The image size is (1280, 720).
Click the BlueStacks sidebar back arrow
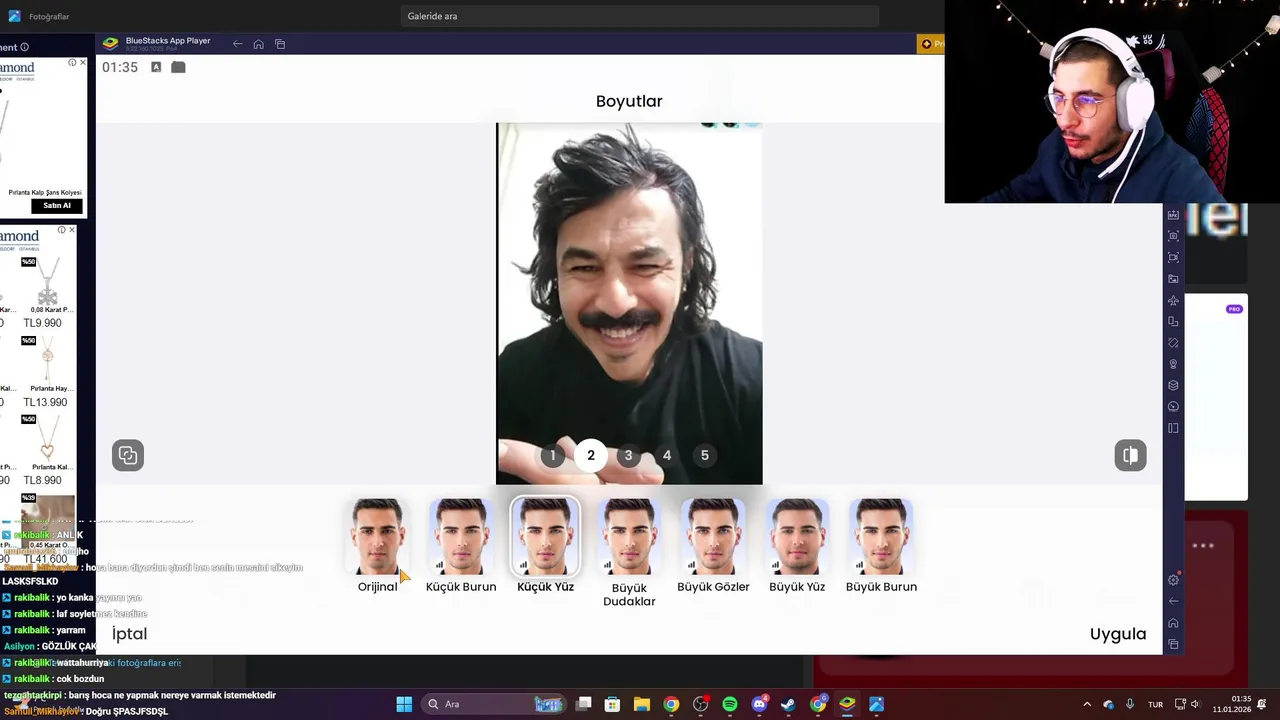pyautogui.click(x=1173, y=601)
